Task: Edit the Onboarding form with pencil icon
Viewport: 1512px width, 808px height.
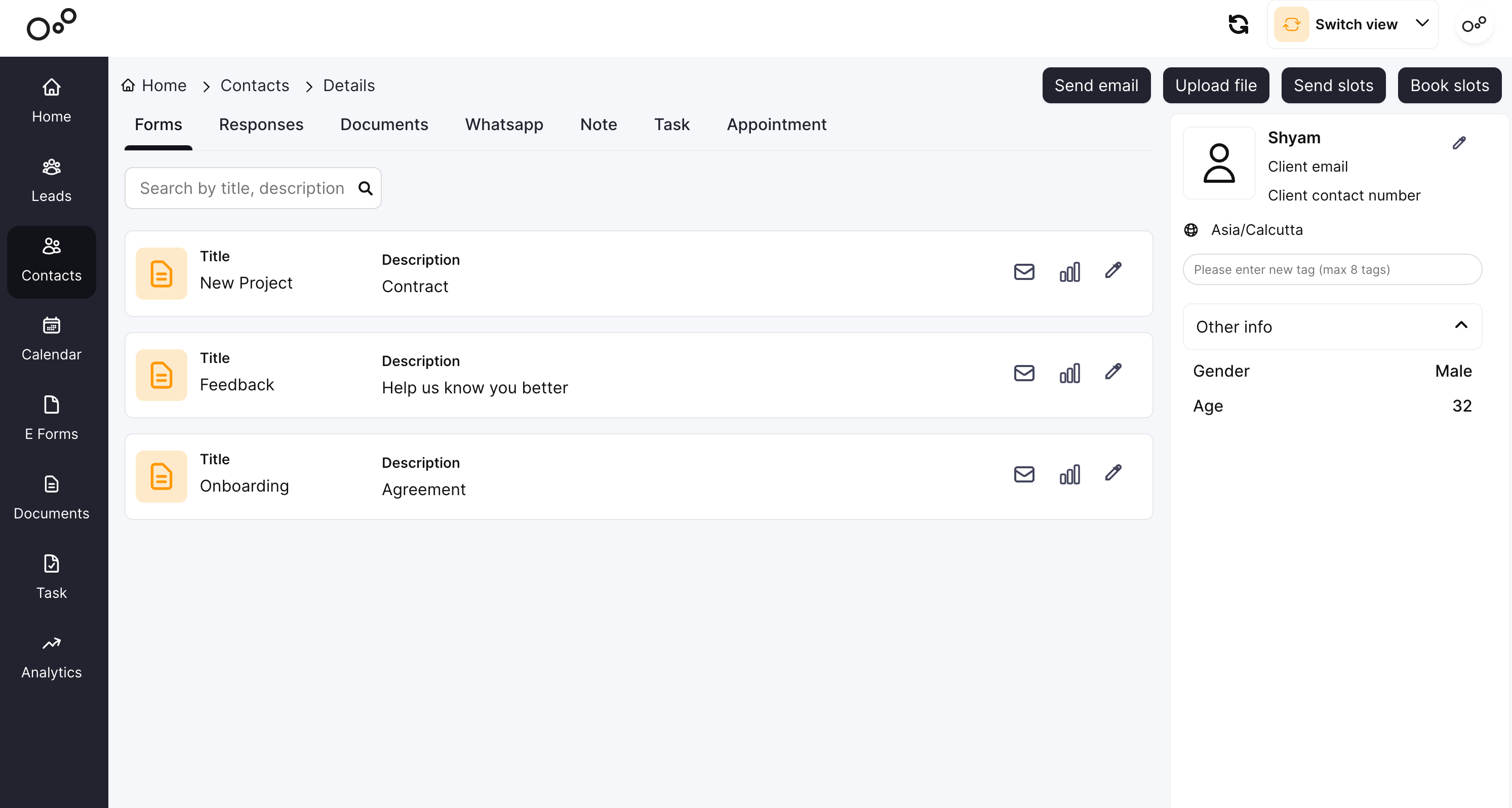Action: [x=1113, y=473]
